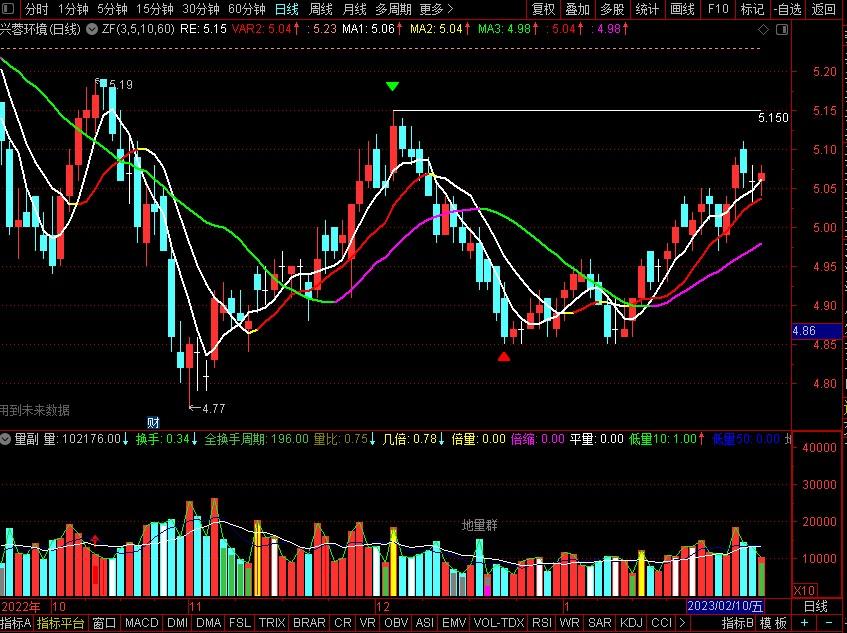Select the DMA indicator tab
The height and width of the screenshot is (633, 847).
click(x=209, y=623)
